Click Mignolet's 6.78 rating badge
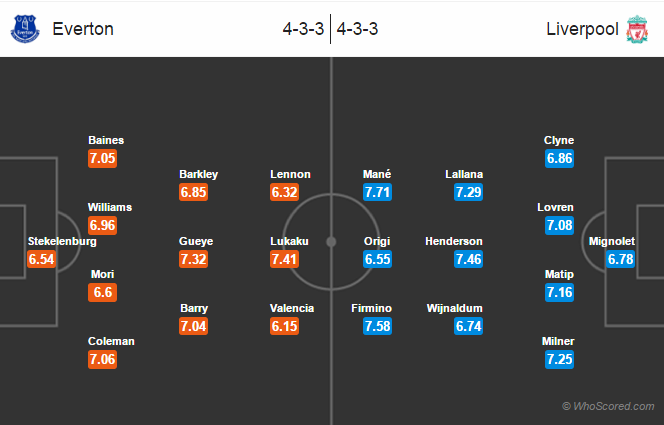 pyautogui.click(x=620, y=259)
